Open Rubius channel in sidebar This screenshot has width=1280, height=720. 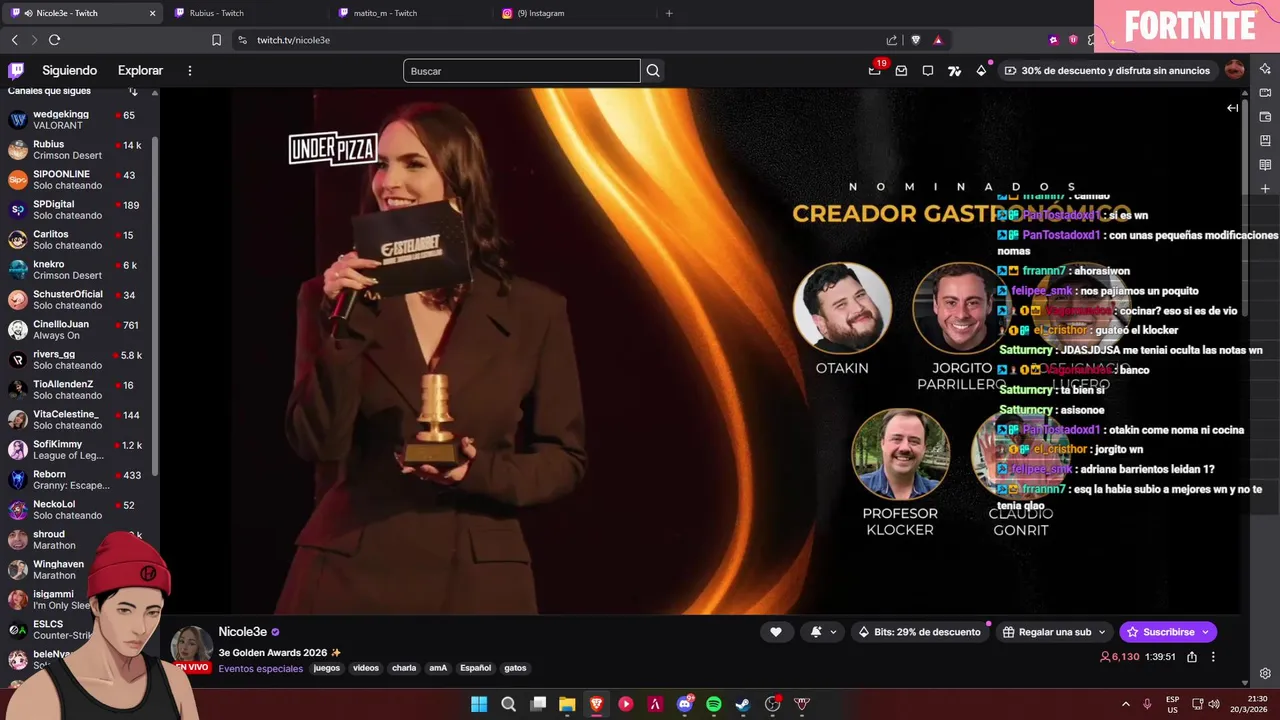point(77,150)
